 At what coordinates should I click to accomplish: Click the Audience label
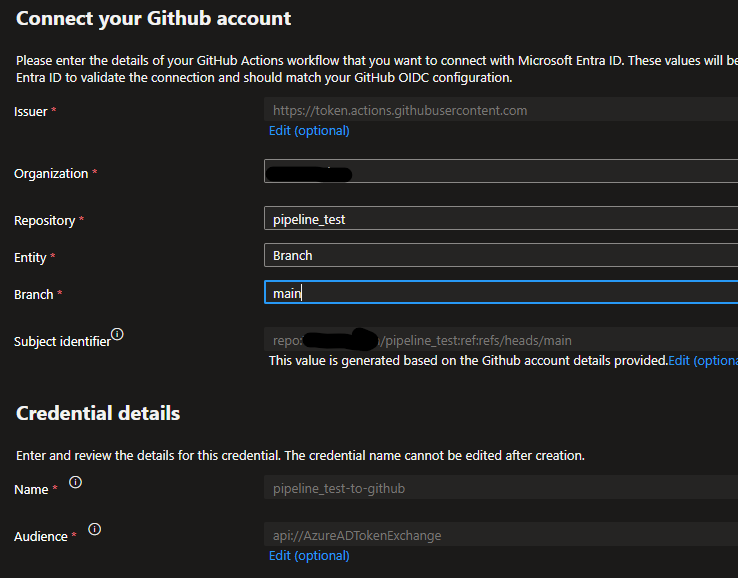(40, 537)
